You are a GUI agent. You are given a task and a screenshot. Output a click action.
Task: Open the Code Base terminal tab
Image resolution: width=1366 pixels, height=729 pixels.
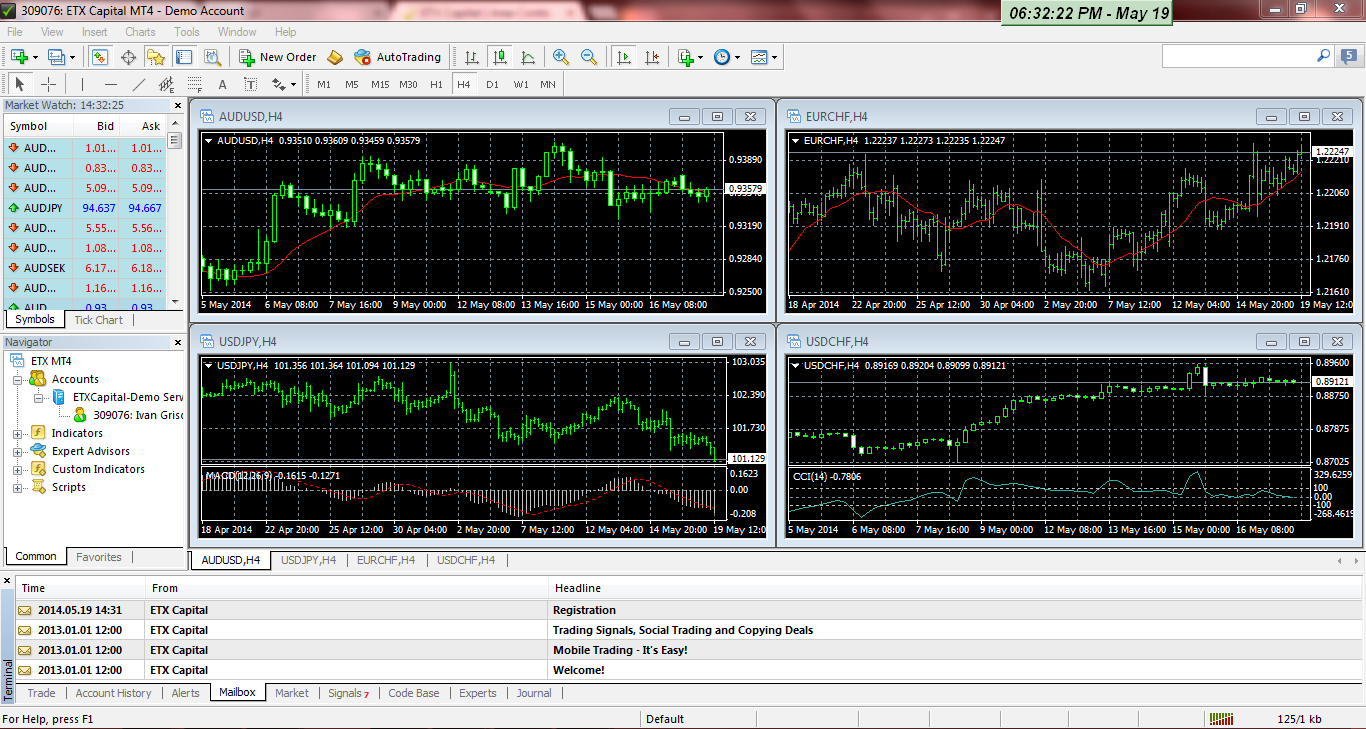[414, 693]
